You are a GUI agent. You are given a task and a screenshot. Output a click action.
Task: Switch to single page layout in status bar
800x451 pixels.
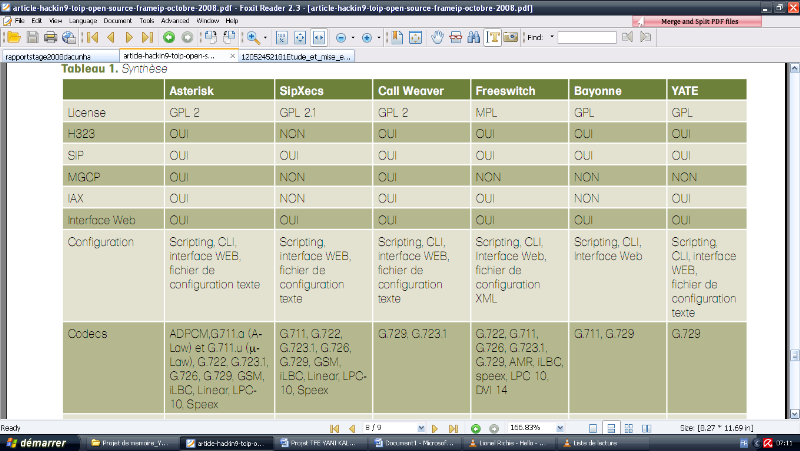[x=594, y=428]
